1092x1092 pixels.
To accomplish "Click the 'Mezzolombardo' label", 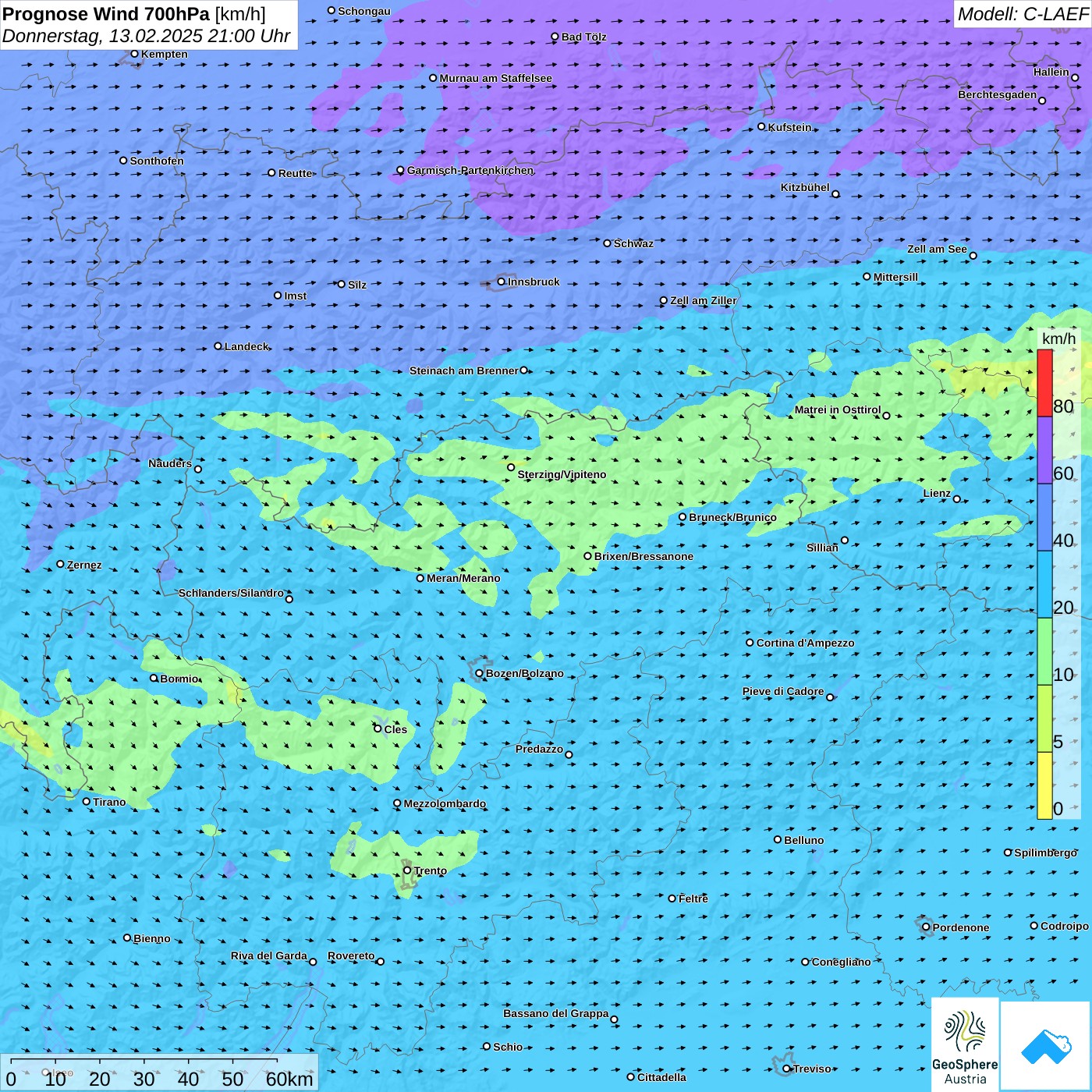I will (445, 803).
